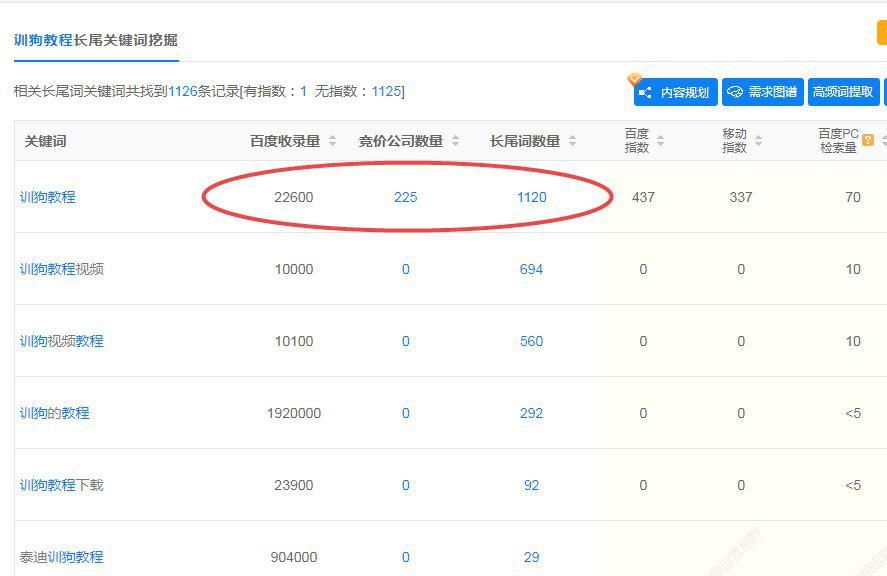The height and width of the screenshot is (576, 887).
Task: Click long-tail count 92
Action: tap(531, 485)
